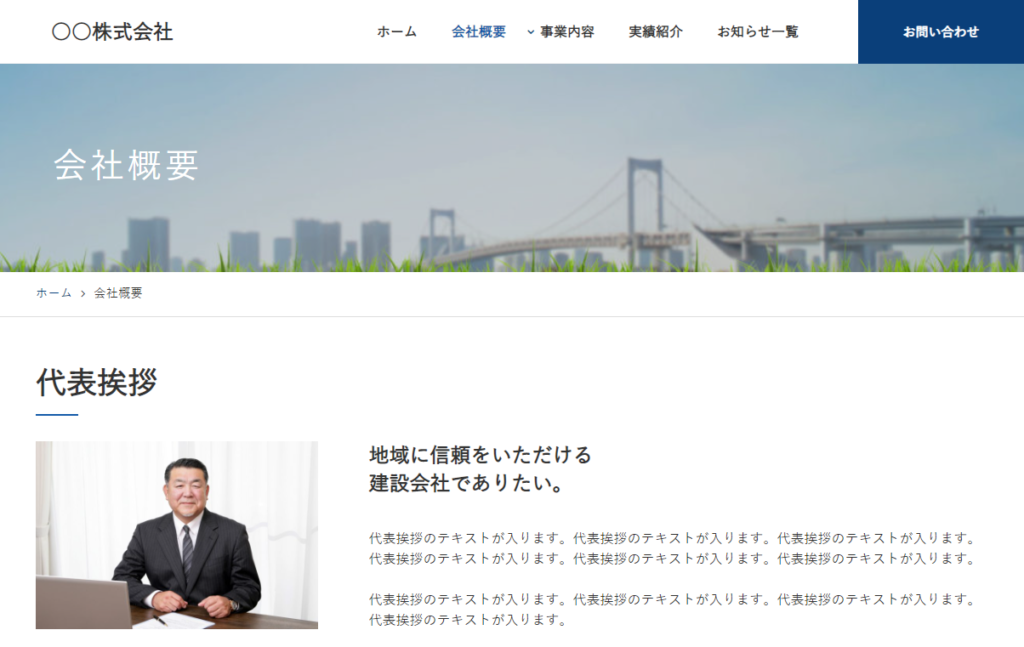Viewport: 1024px width, 647px height.
Task: Click the 〇〇株式会社 site logo
Action: (112, 32)
